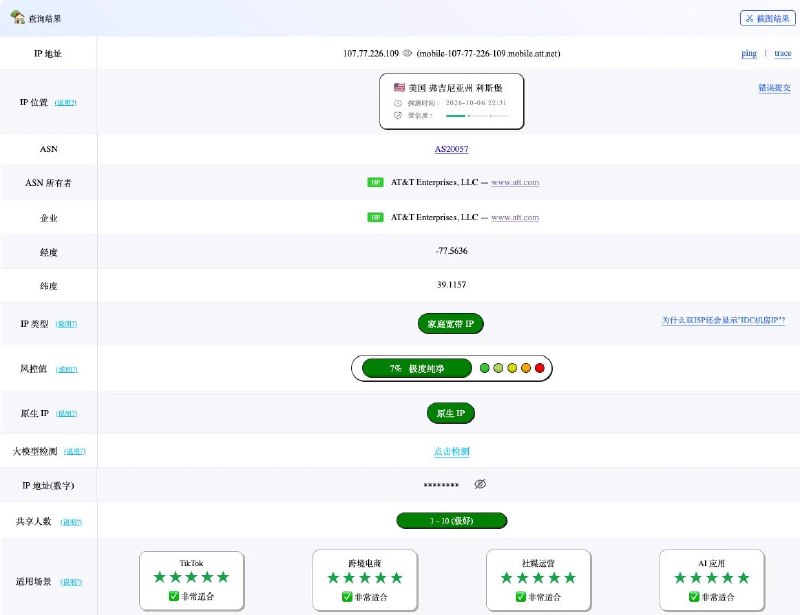Open the 为什么双ISP还会显示"IDC机房IP" link
Viewport: 800px width, 615px height.
723,320
